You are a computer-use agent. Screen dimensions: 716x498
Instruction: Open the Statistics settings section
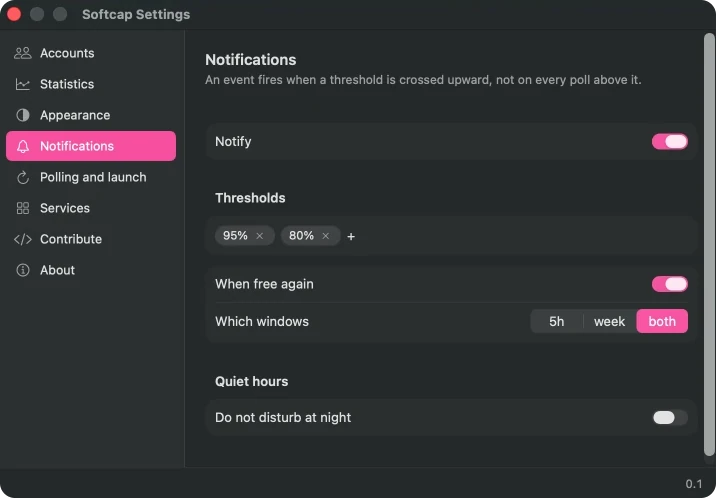click(91, 84)
